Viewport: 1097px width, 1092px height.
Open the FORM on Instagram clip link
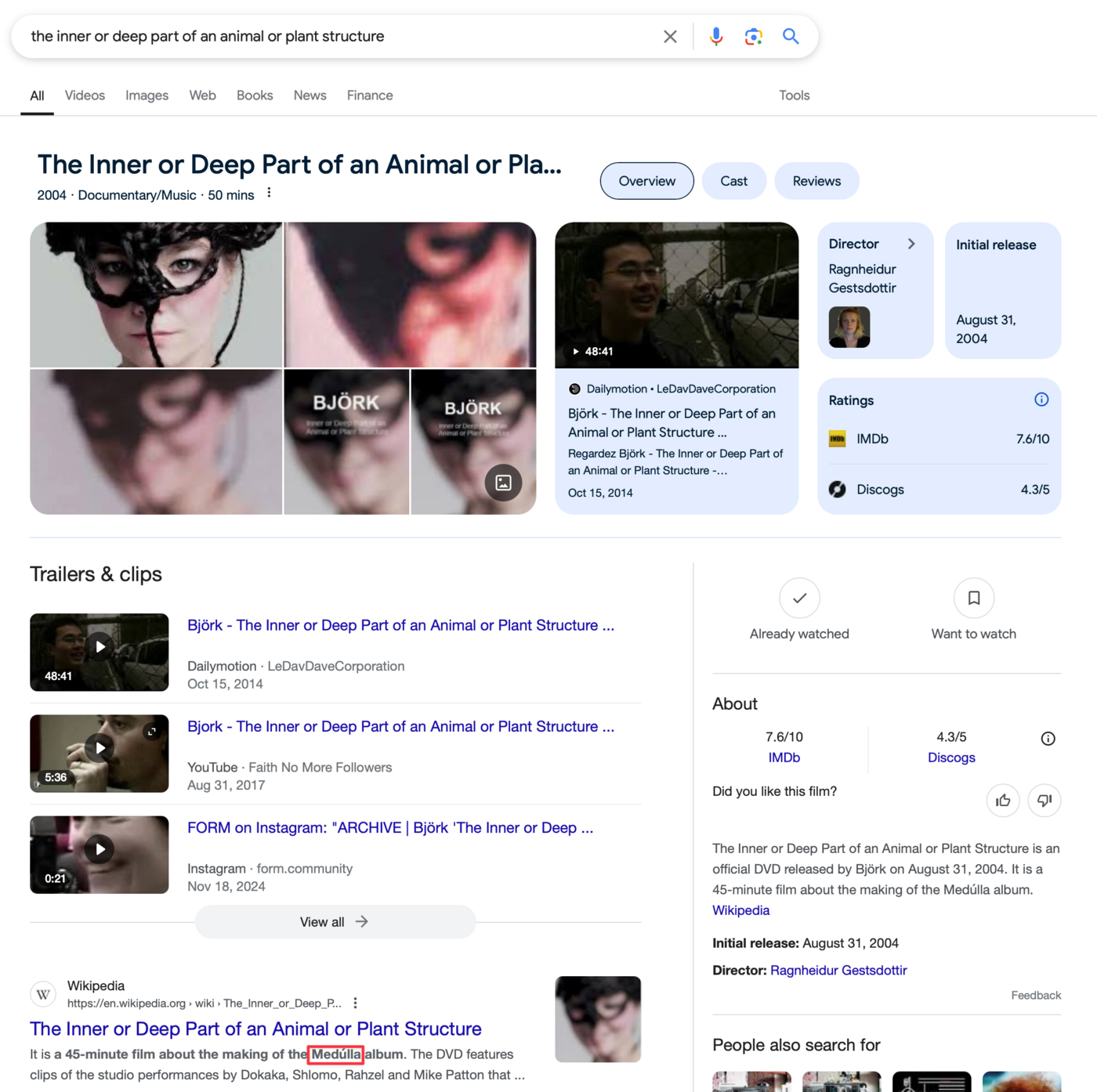390,828
